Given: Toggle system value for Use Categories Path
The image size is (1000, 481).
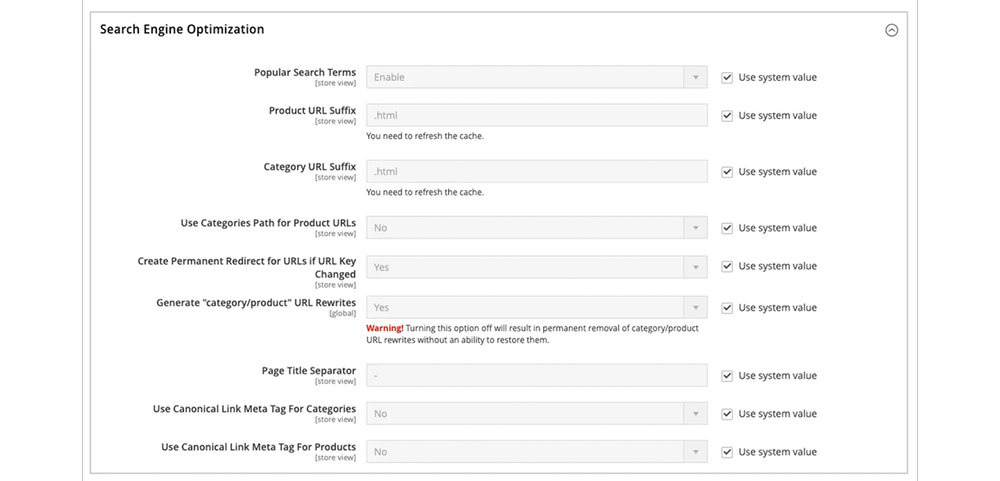Looking at the screenshot, I should pyautogui.click(x=728, y=228).
